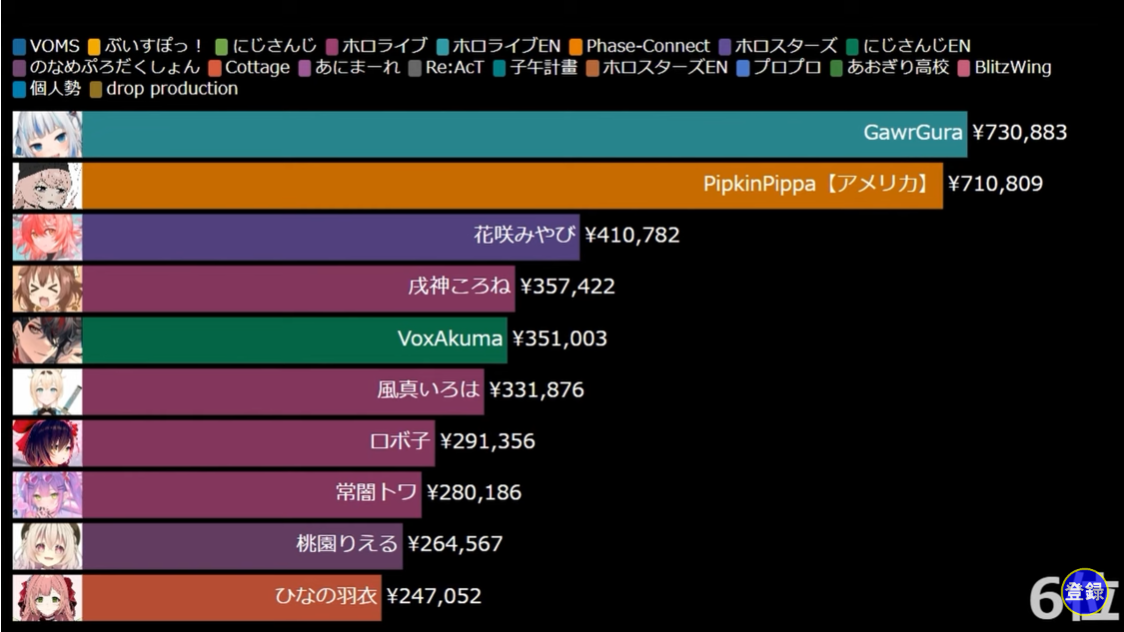This screenshot has width=1124, height=632.
Task: Click the ホロライブ legend color swatch
Action: click(332, 47)
